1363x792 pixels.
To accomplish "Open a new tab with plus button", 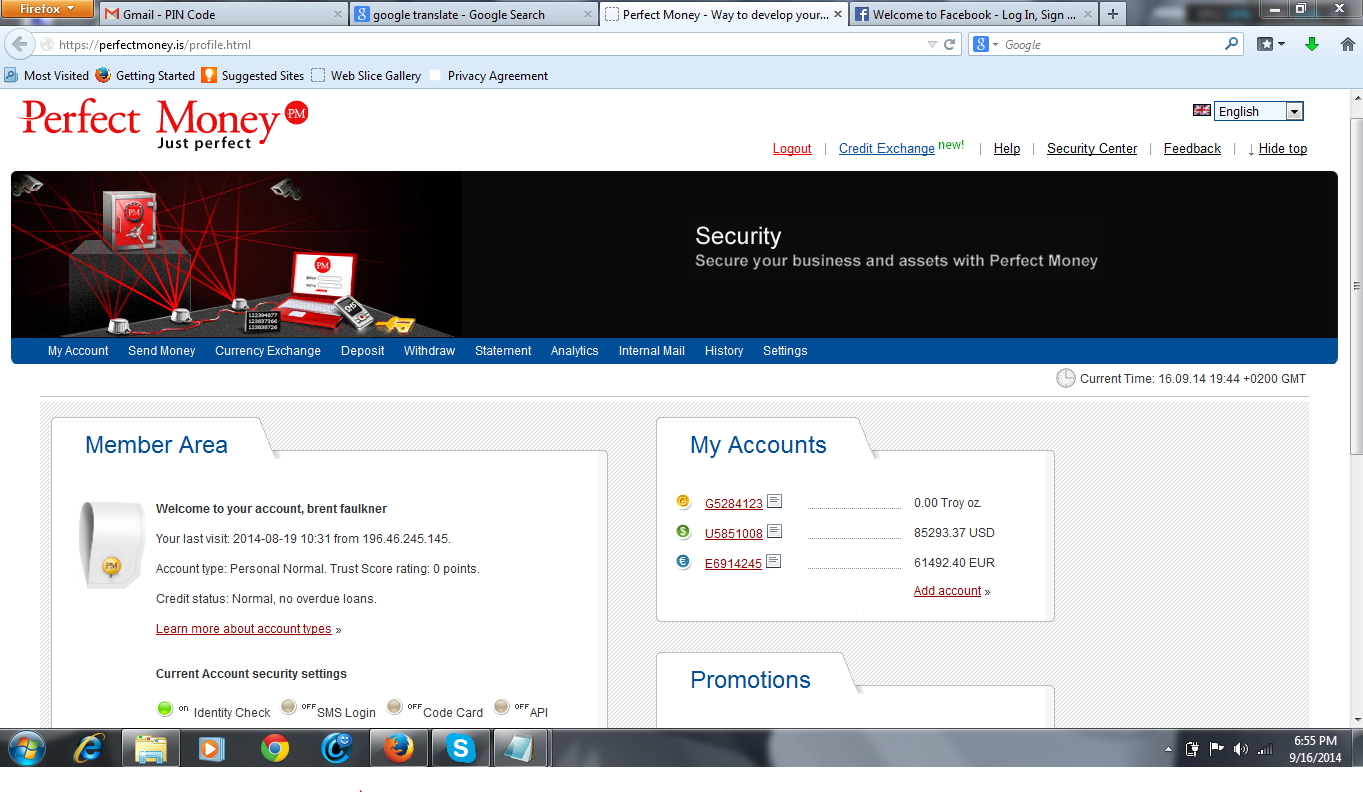I will (x=1113, y=14).
